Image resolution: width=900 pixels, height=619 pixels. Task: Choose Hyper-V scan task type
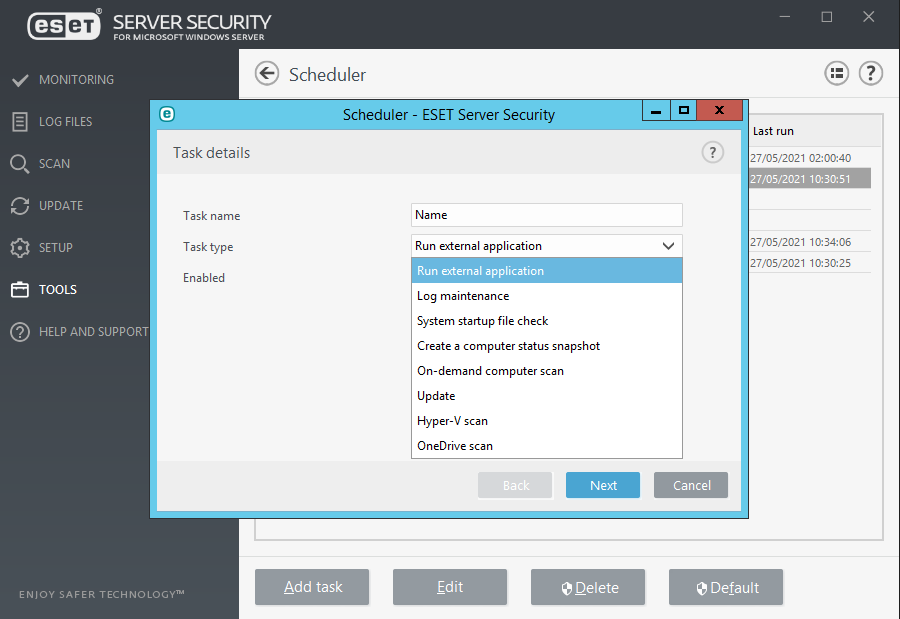(x=546, y=421)
